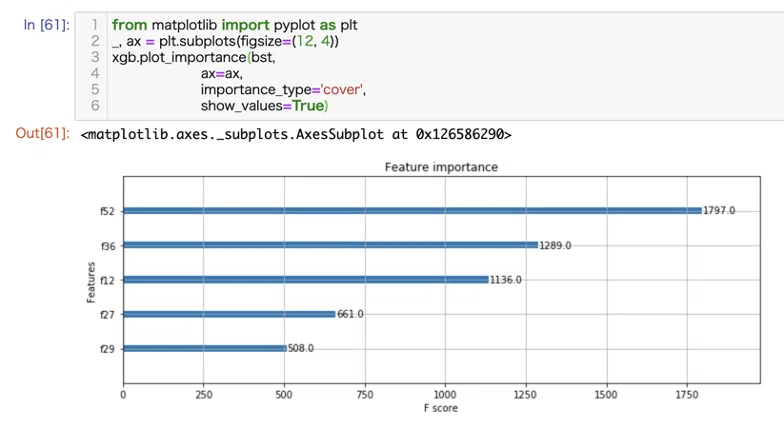Click the 1000 x-axis tick label
Viewport: 784px width, 428px height.
pyautogui.click(x=445, y=395)
